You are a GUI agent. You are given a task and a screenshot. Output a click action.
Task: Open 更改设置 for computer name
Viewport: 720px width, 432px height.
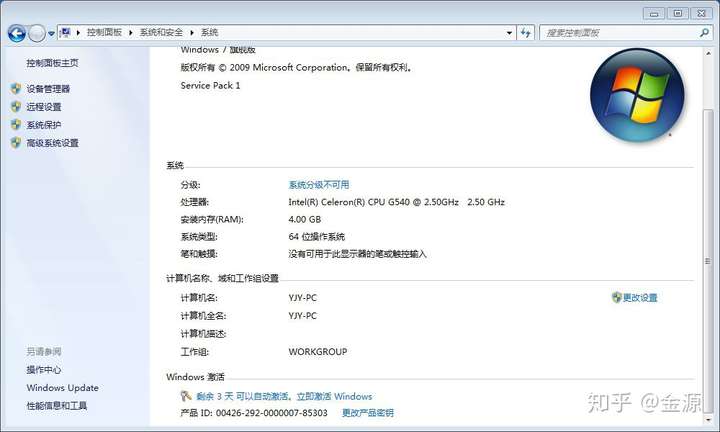[x=640, y=298]
